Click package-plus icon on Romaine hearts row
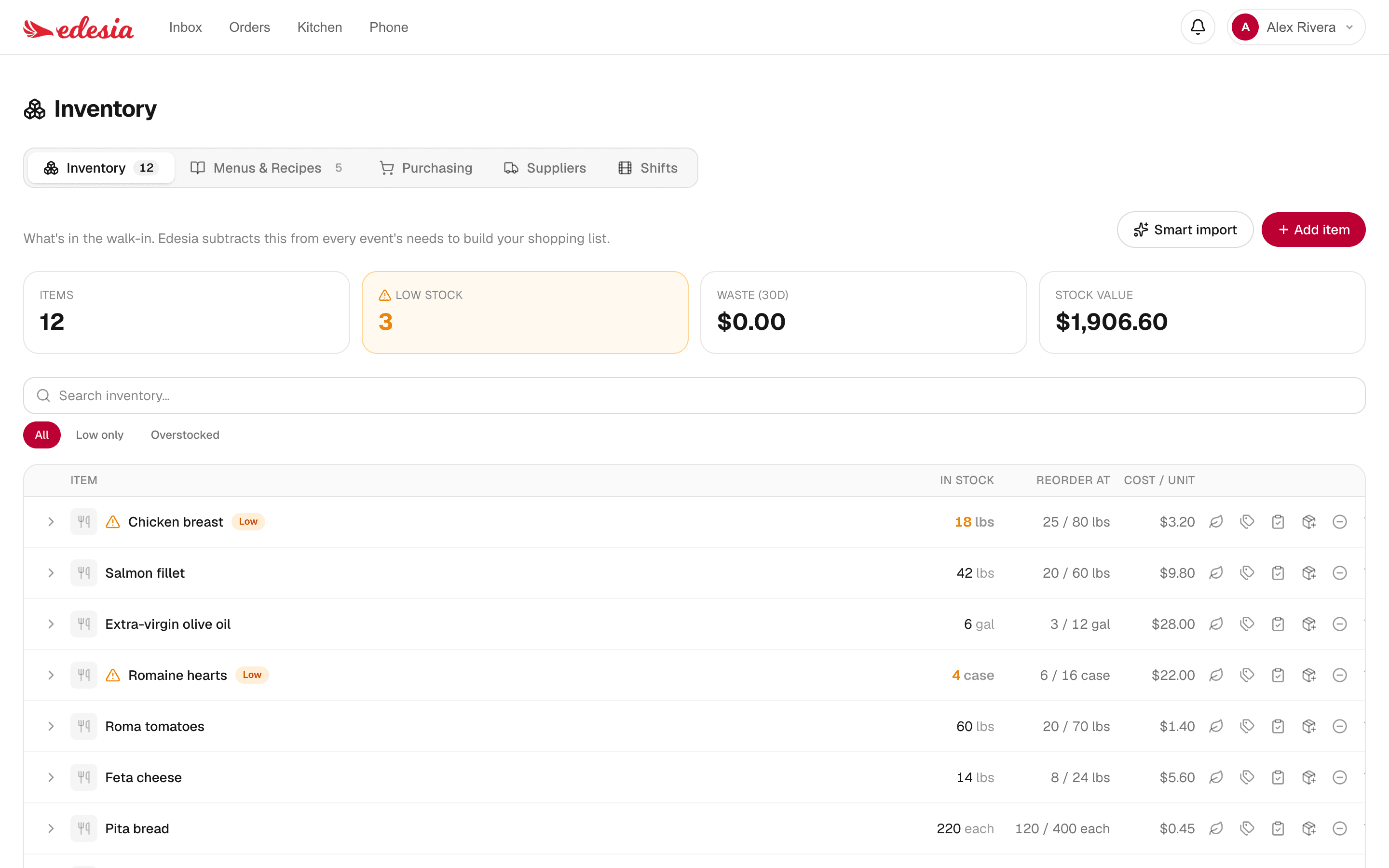This screenshot has width=1389, height=868. 1308,675
